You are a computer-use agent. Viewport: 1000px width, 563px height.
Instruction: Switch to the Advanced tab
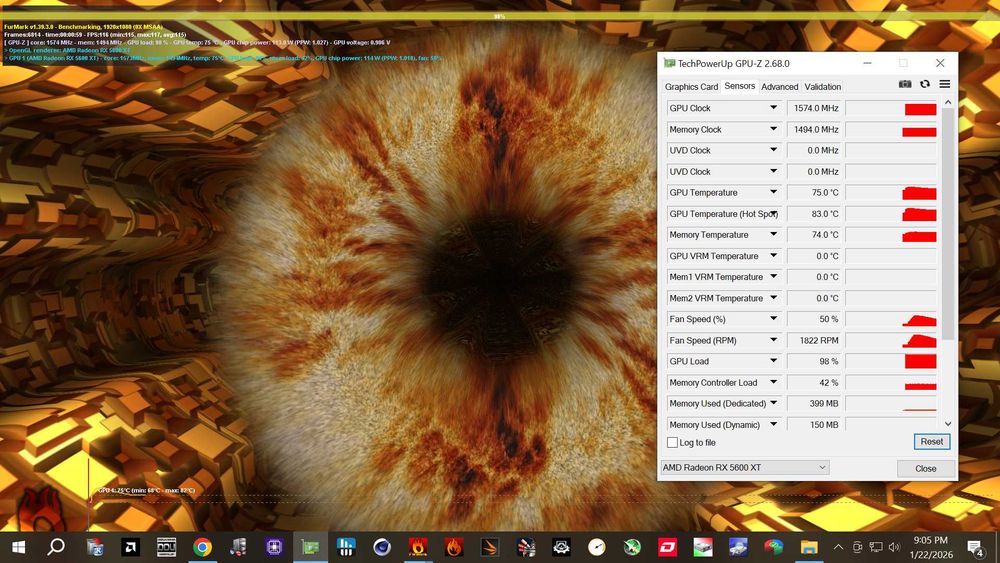tap(780, 87)
